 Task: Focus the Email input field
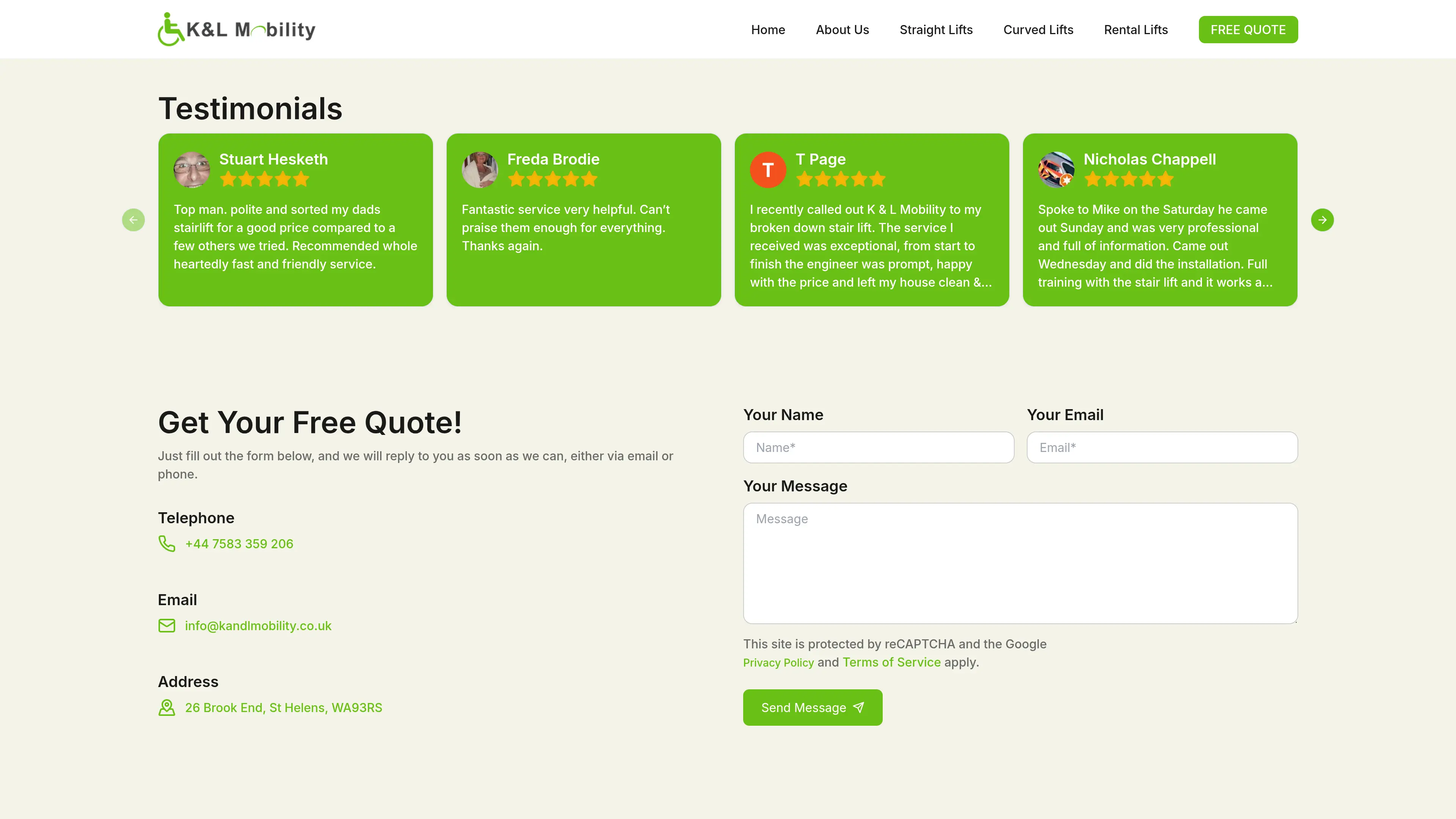[1162, 448]
